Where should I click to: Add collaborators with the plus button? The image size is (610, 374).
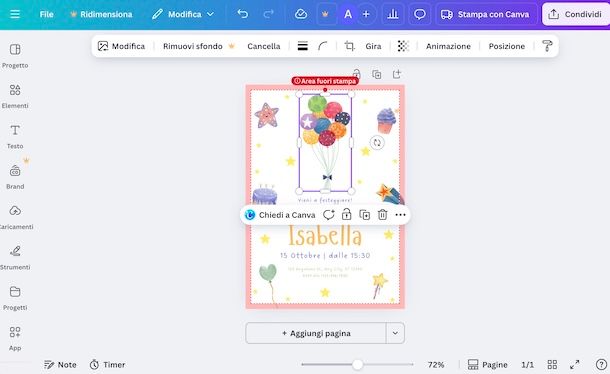pyautogui.click(x=366, y=14)
